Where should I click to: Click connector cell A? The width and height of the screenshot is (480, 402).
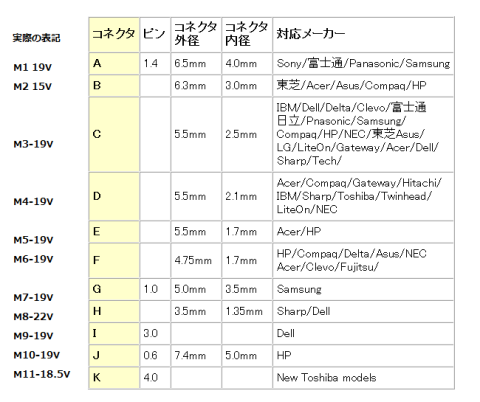pos(114,63)
